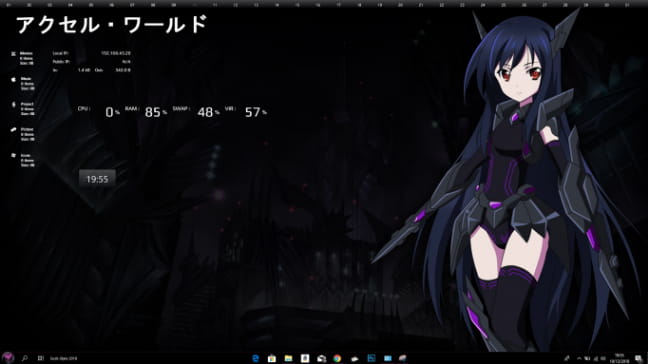This screenshot has height=364, width=648.
Task: Open the taskbar date and time
Action: point(619,358)
